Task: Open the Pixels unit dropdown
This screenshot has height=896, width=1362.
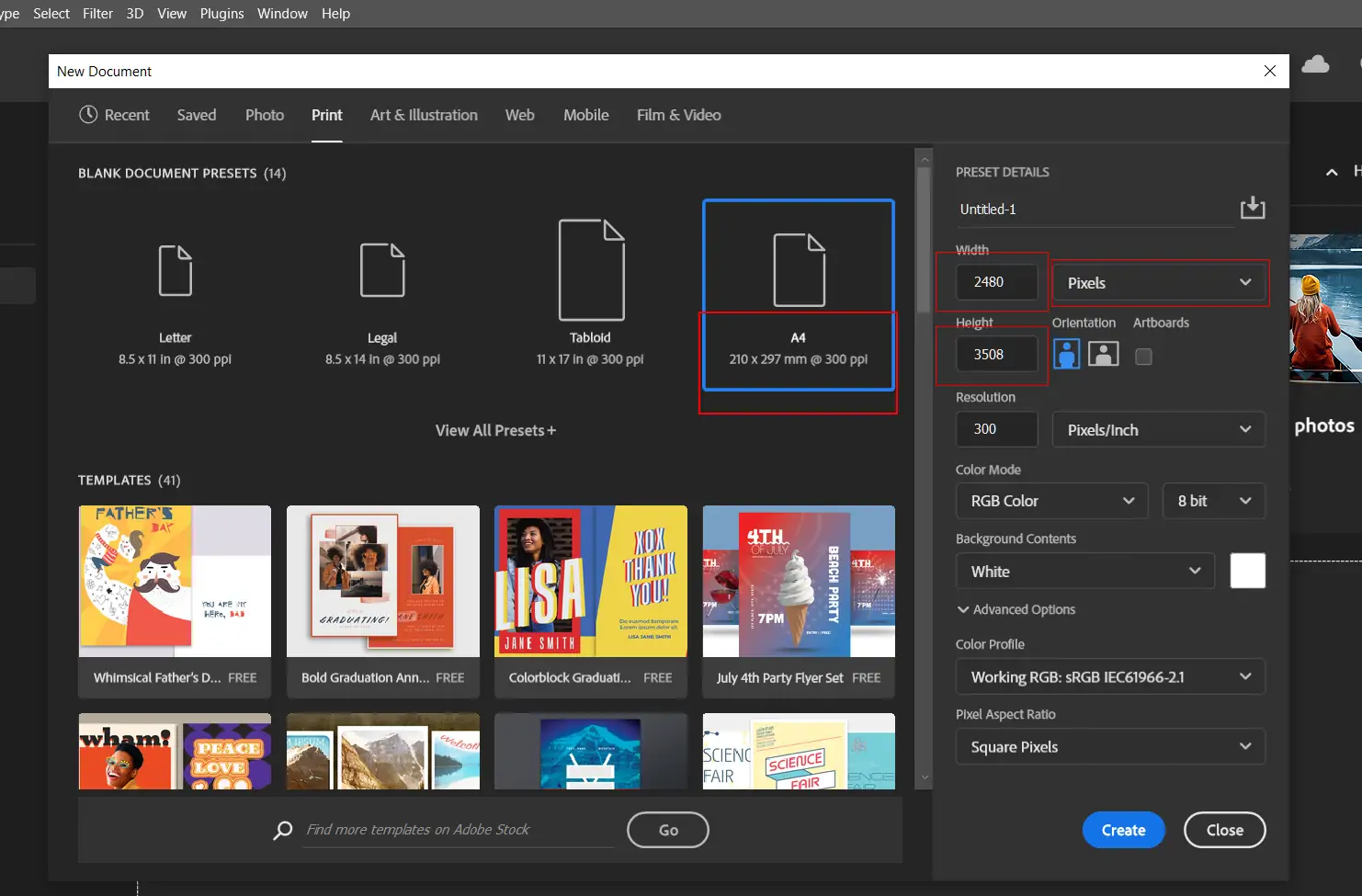Action: click(1159, 283)
